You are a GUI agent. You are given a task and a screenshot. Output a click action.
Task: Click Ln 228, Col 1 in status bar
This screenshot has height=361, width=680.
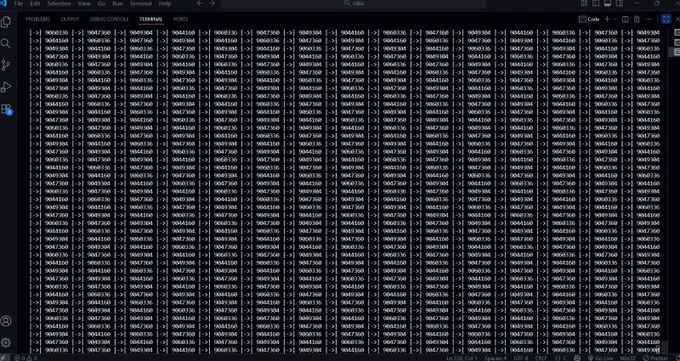tap(461, 358)
